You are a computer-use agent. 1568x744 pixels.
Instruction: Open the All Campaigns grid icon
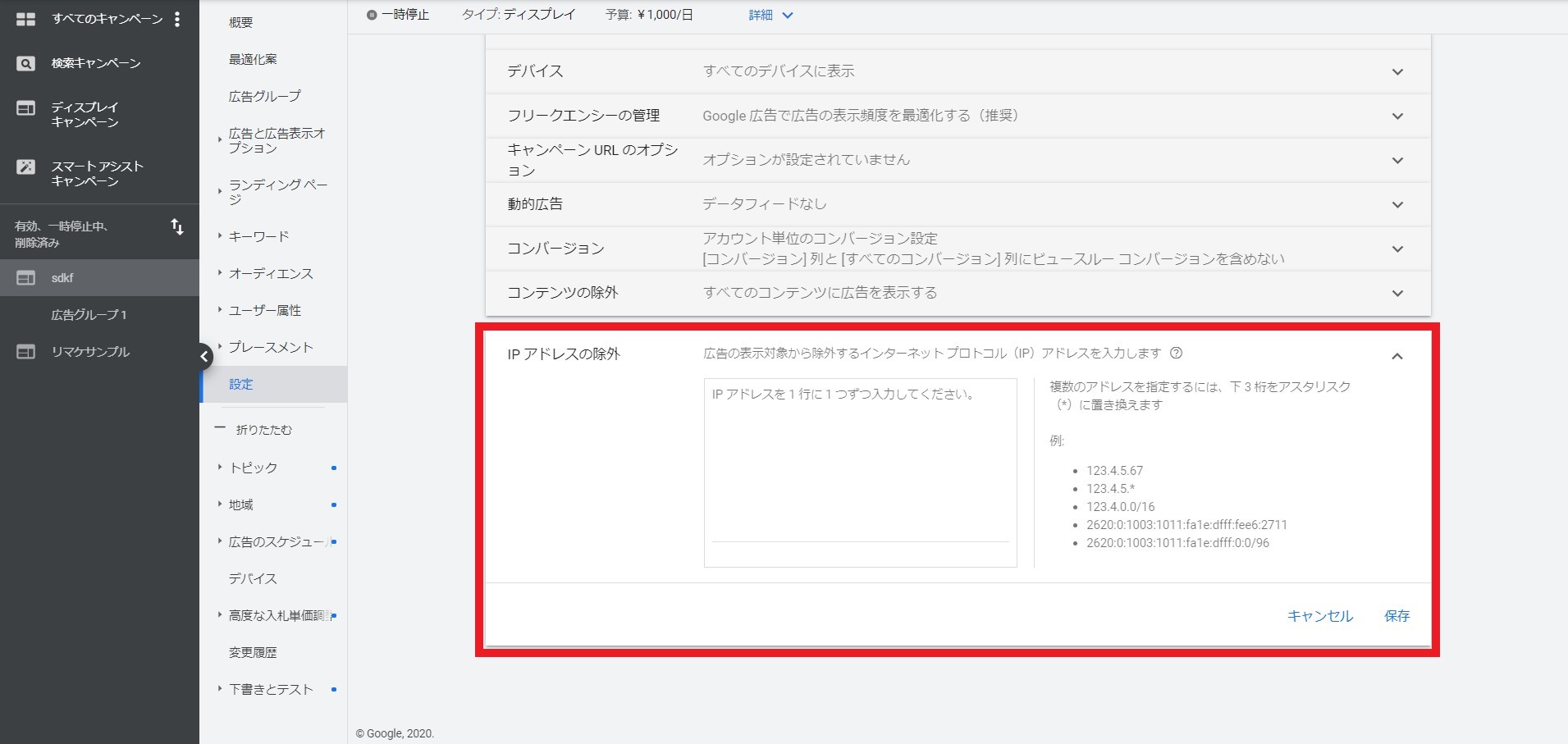pos(26,19)
